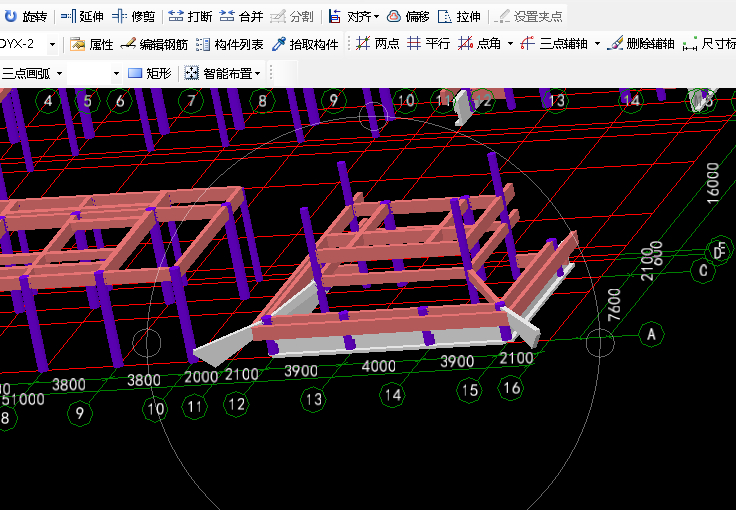
Task: Expand the 点角 dropdown arrow
Action: pyautogui.click(x=510, y=44)
